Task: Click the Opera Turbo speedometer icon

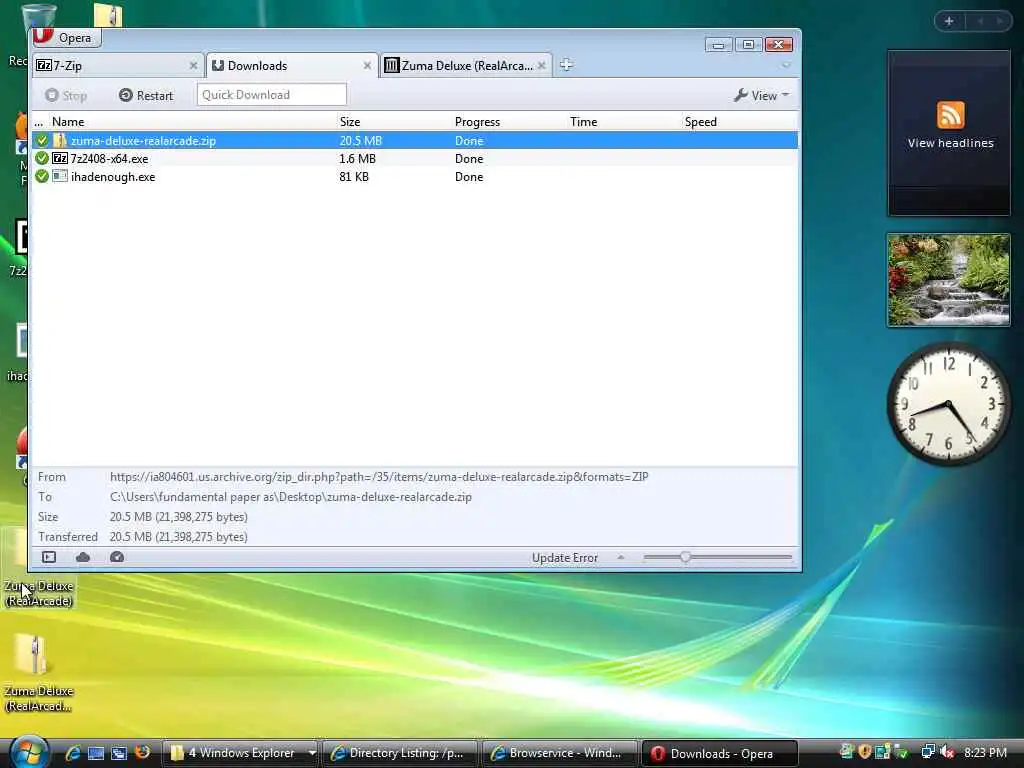Action: [x=117, y=557]
